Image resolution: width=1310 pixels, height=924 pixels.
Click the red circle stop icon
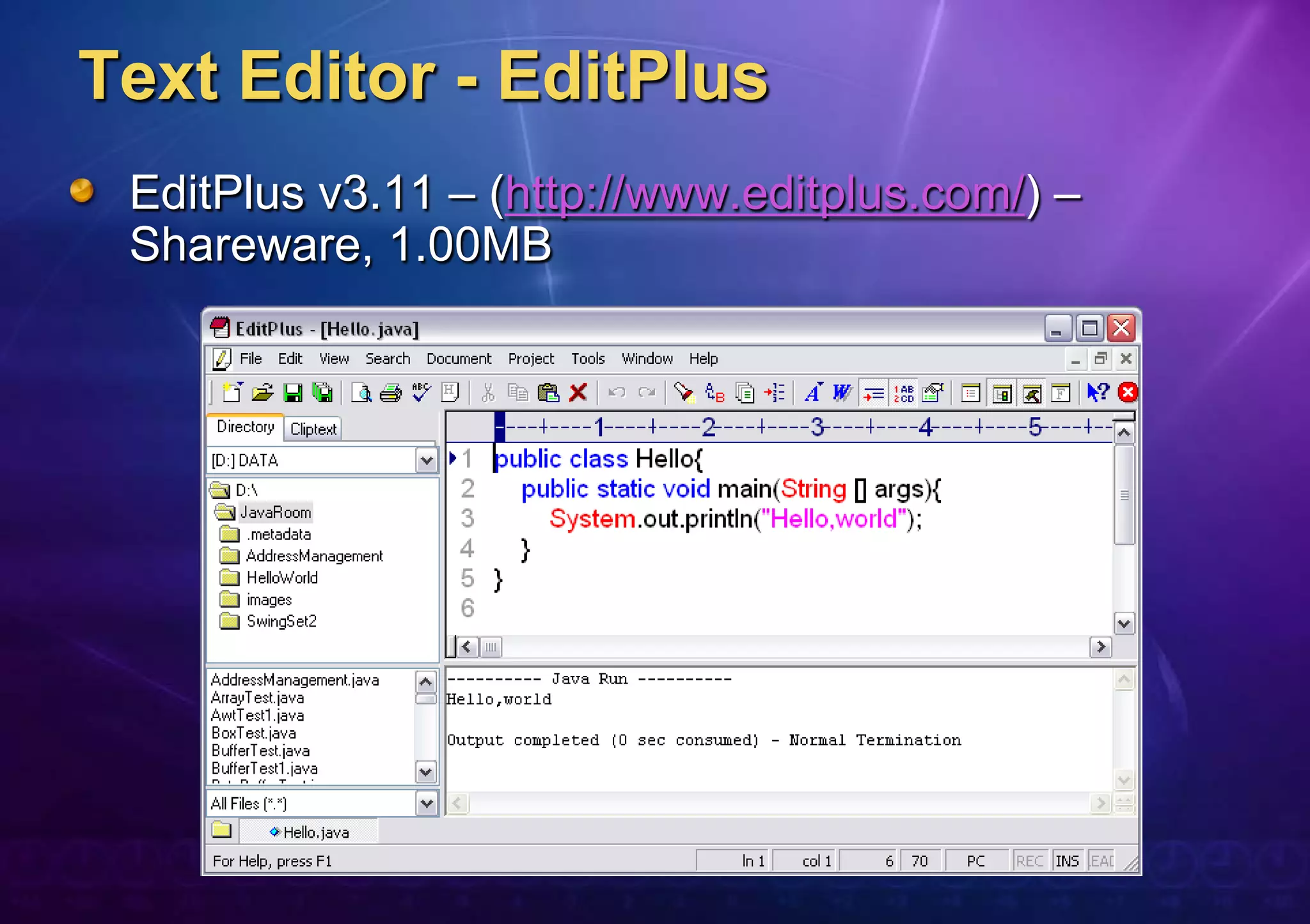coord(1128,392)
